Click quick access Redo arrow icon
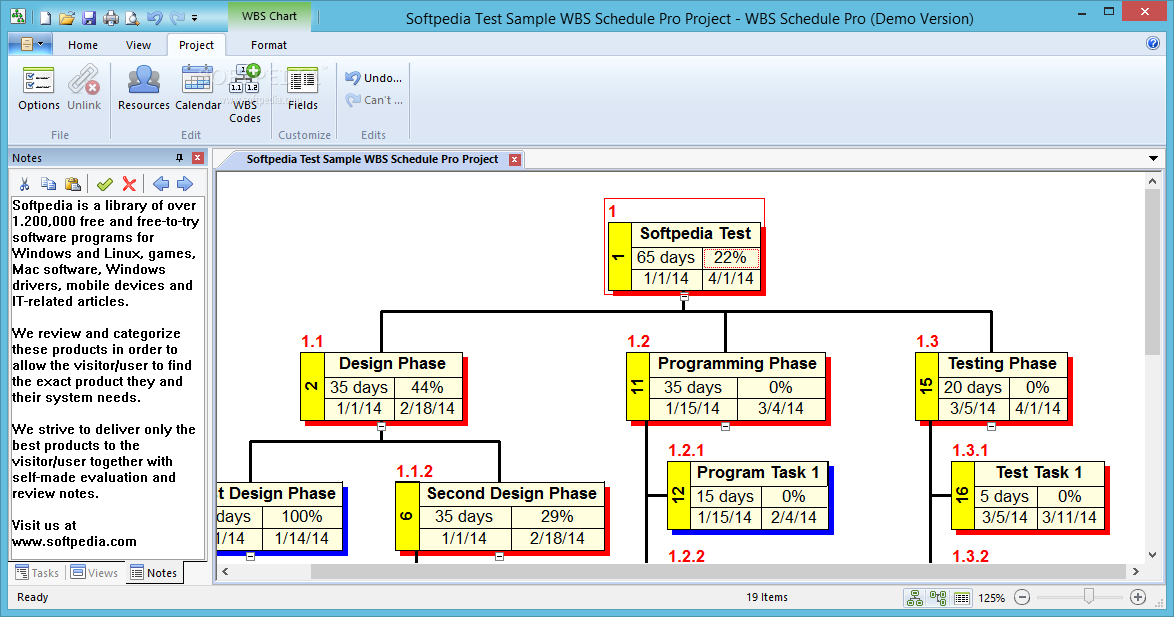1174x617 pixels. (177, 17)
